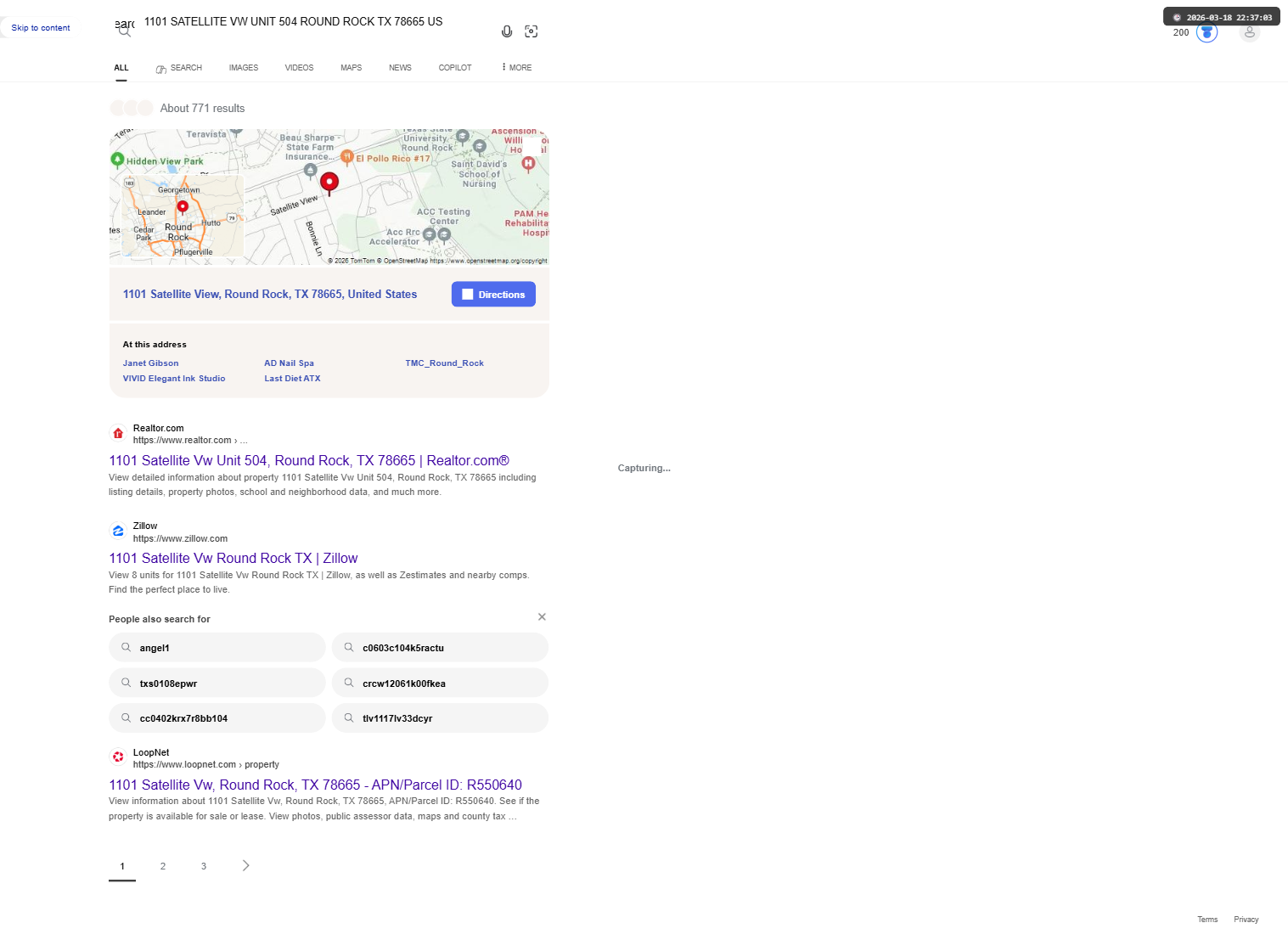Viewport: 1288px width, 934px height.
Task: Click the search icon in the angel1 suggestion
Action: (x=126, y=647)
